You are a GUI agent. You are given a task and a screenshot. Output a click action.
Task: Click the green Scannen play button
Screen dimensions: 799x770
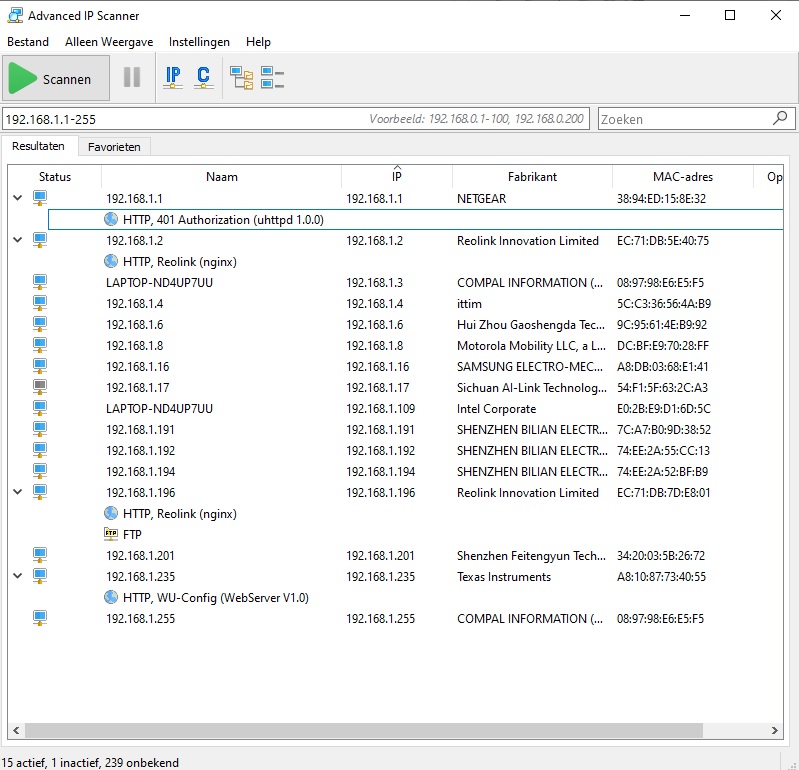[52, 79]
